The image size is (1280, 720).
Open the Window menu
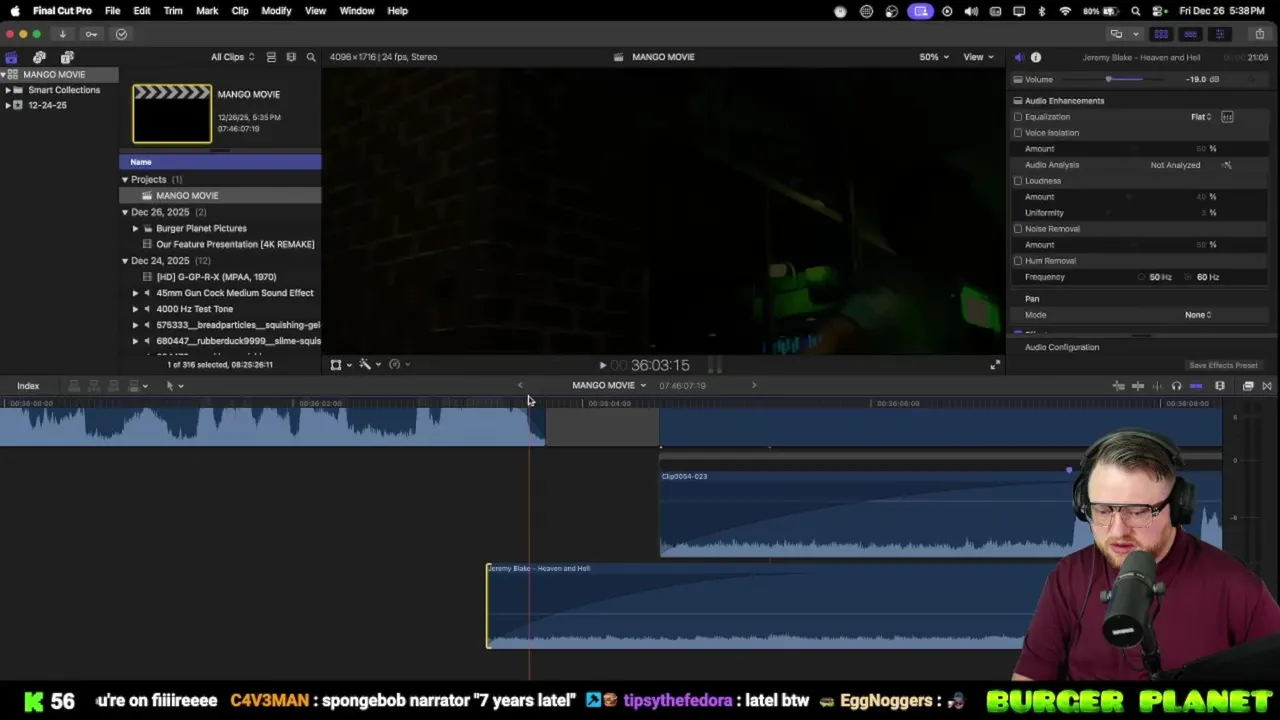[357, 11]
